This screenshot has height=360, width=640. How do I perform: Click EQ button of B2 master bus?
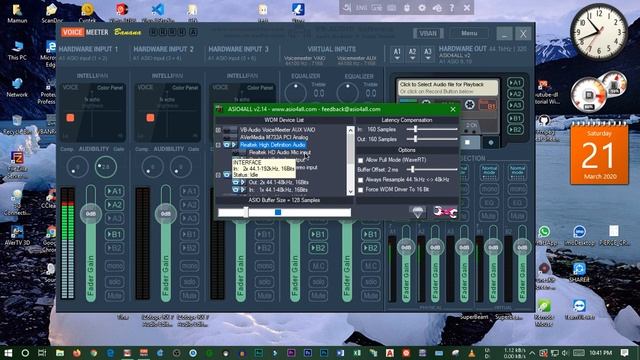pos(517,203)
